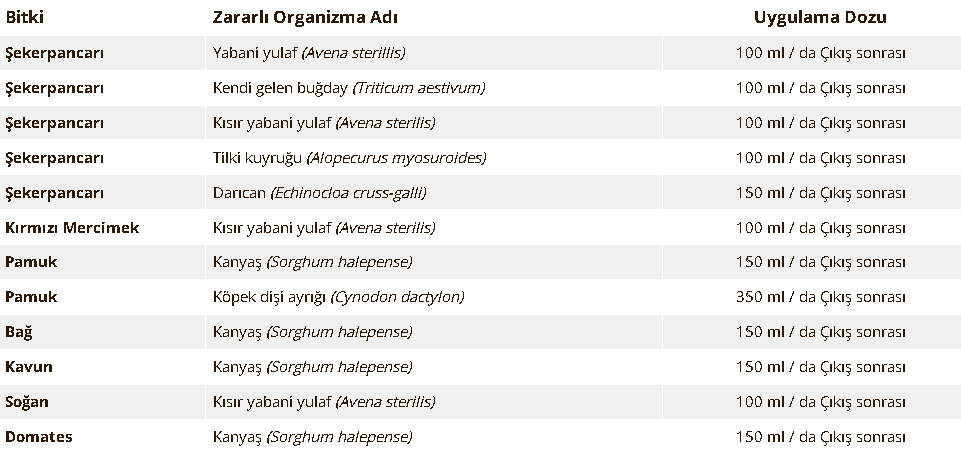Click the Kanyaş organism cell in Domates row
The image size is (961, 452).
312,437
